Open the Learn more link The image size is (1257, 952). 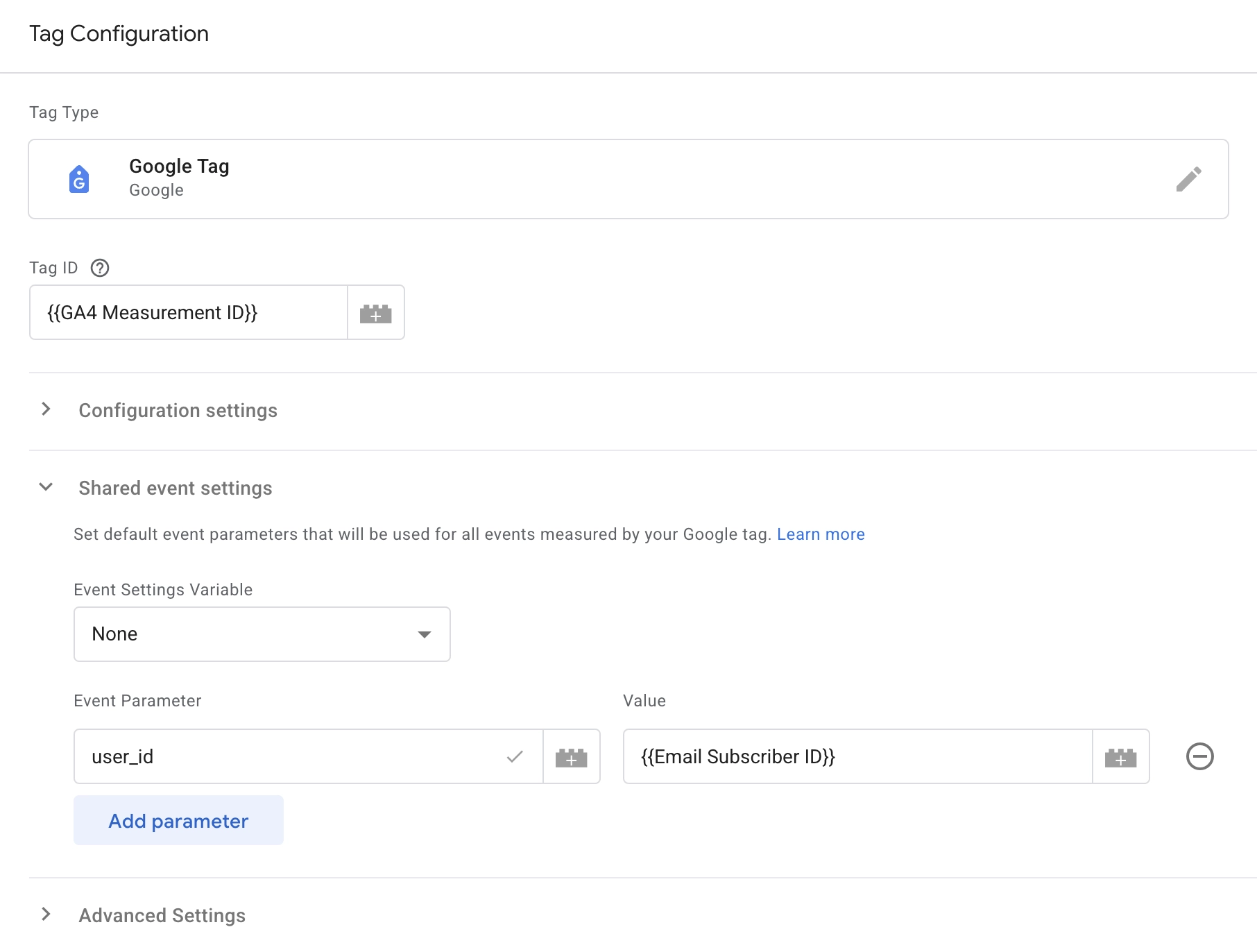[821, 534]
